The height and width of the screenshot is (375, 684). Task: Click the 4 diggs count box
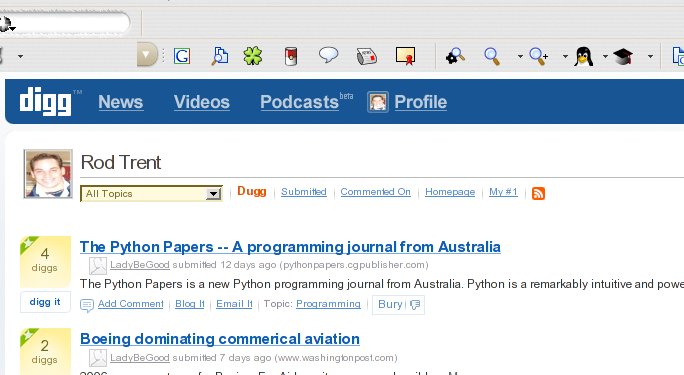[x=45, y=262]
